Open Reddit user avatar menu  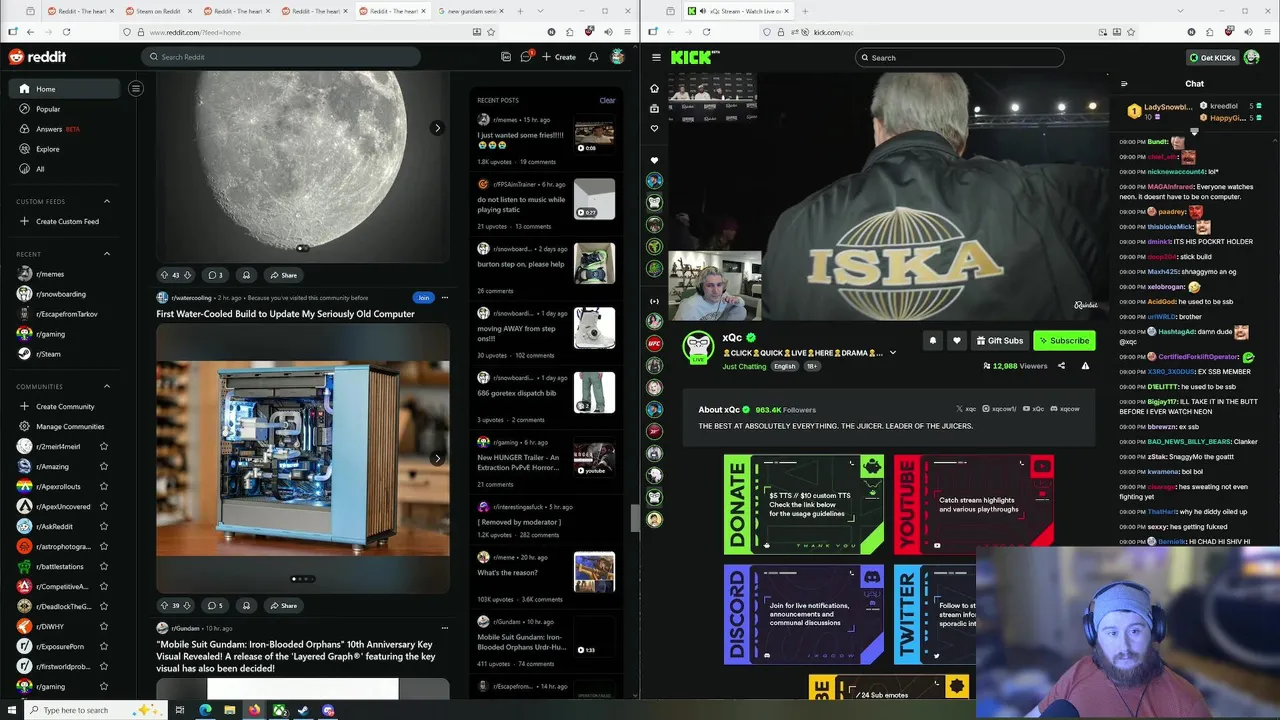point(618,57)
